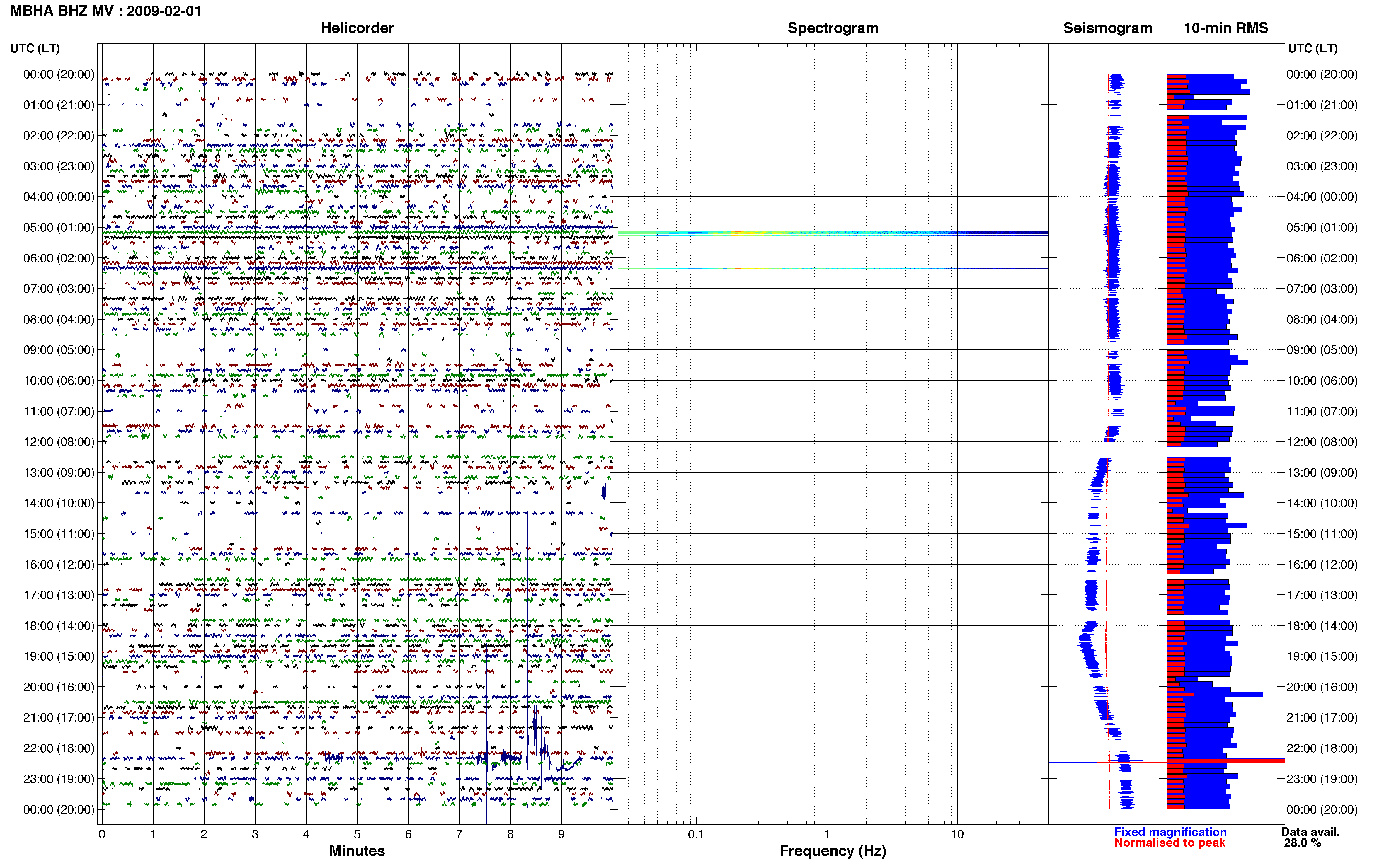Click the right-axis label '12:00 (08:00)'
Viewport: 1389px width, 868px height.
(x=1322, y=442)
